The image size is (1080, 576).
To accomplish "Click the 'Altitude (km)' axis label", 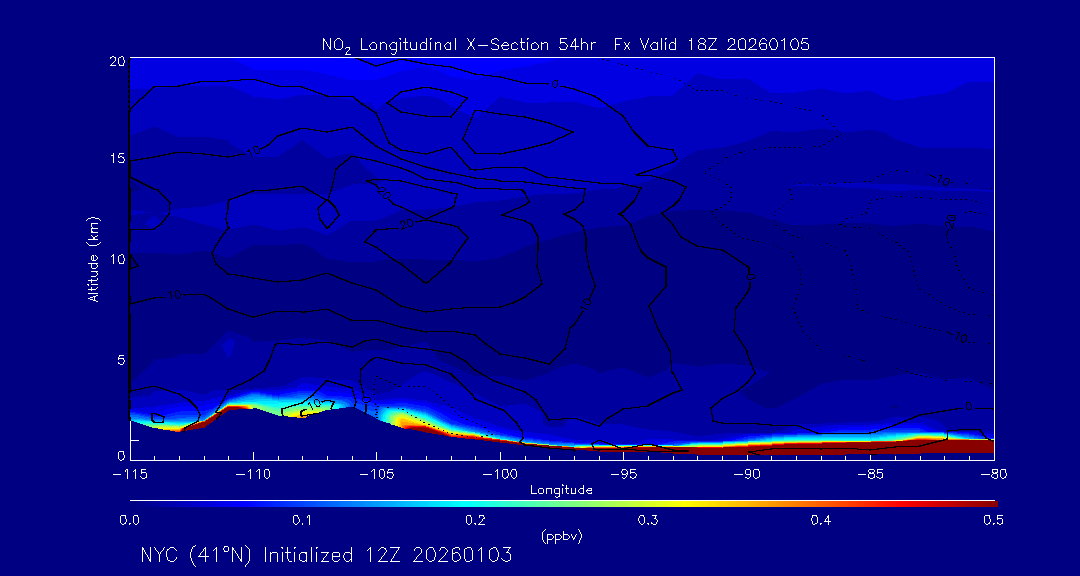I will [x=93, y=258].
